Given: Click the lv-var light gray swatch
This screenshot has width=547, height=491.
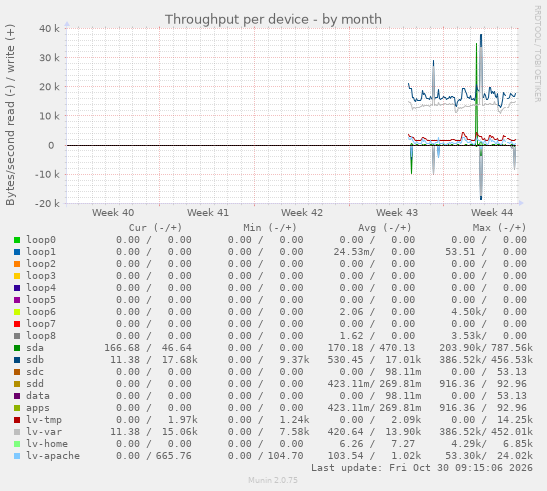Looking at the screenshot, I should coord(17,432).
